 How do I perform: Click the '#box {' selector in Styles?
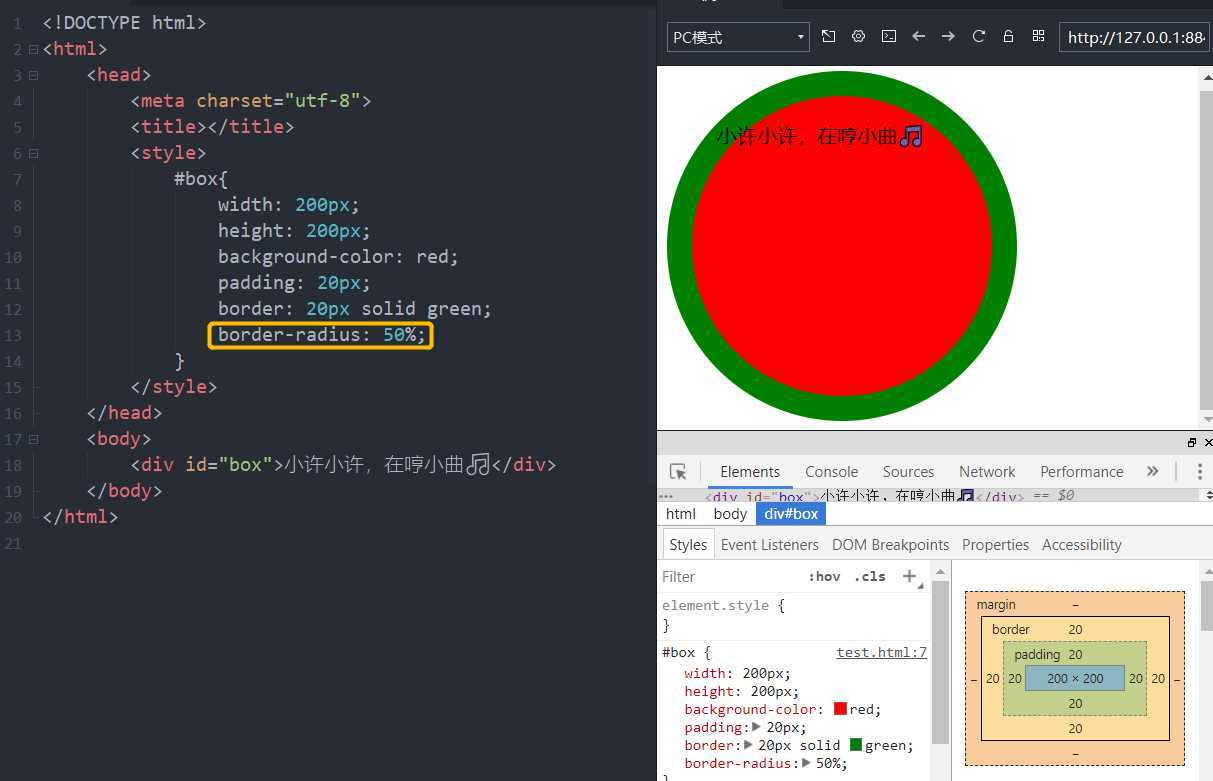pos(686,653)
